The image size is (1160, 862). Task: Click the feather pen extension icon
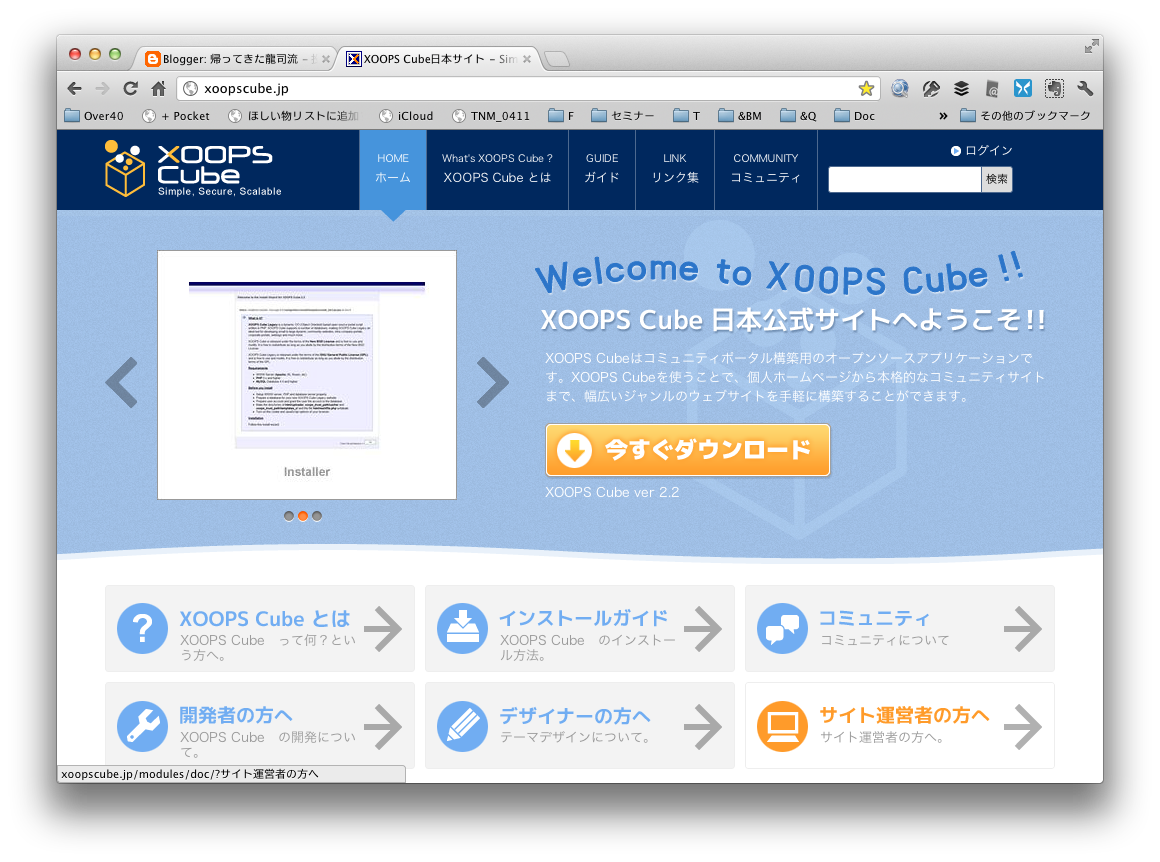point(931,89)
